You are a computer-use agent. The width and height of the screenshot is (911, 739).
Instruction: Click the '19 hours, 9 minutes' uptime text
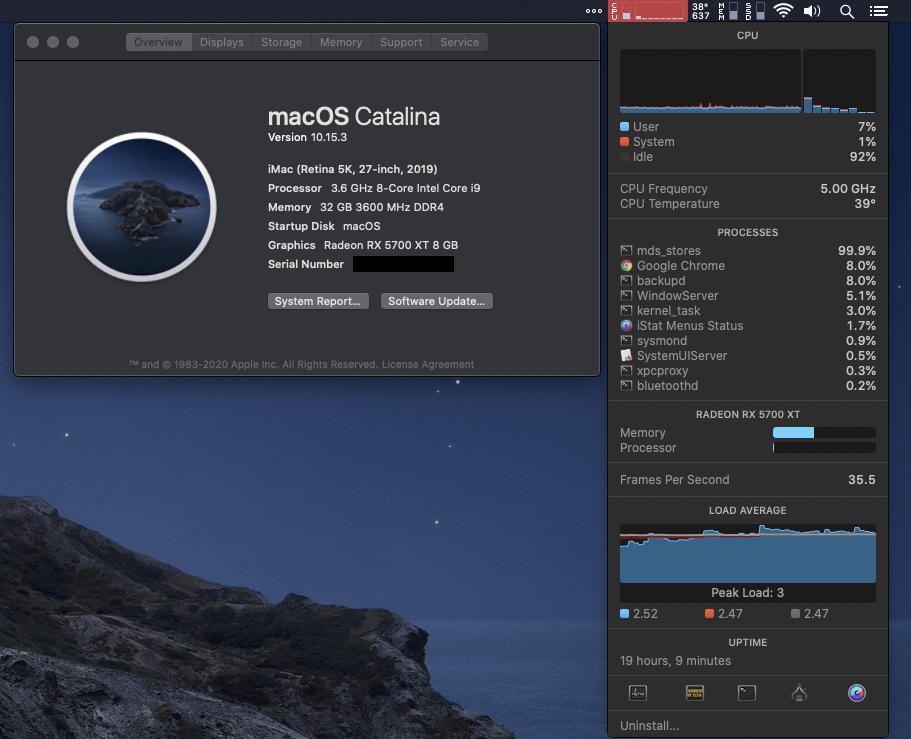point(675,661)
